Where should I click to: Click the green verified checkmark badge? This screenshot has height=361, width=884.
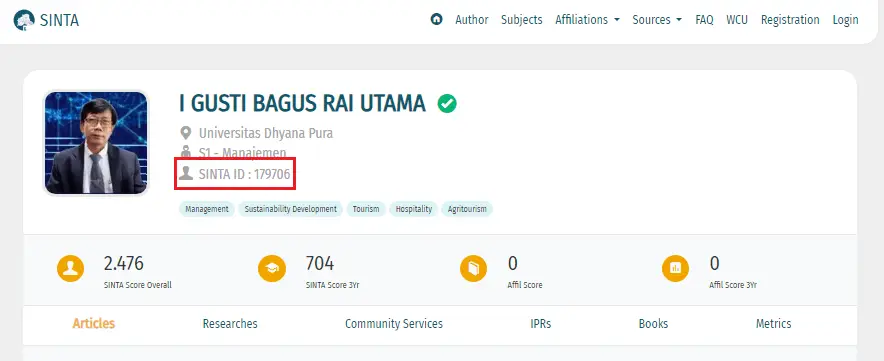pos(447,104)
